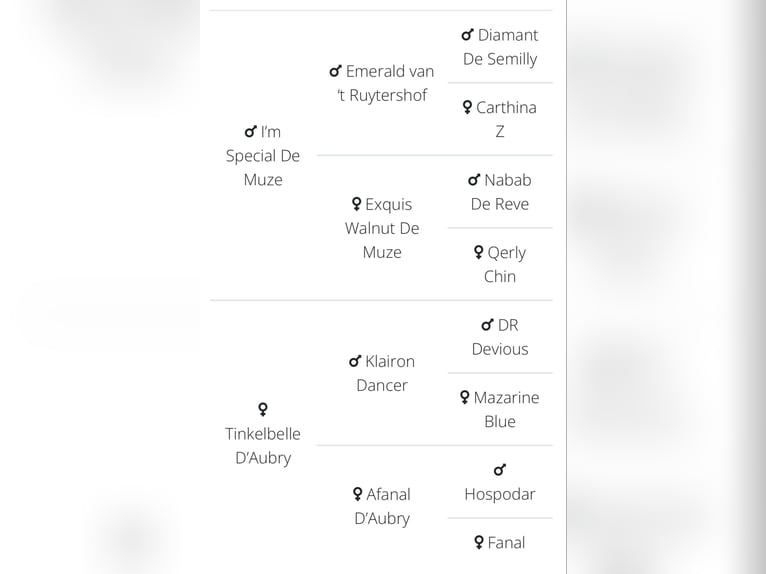Click the Hospodar name text
Viewport: 766px width, 574px height.
click(x=500, y=494)
